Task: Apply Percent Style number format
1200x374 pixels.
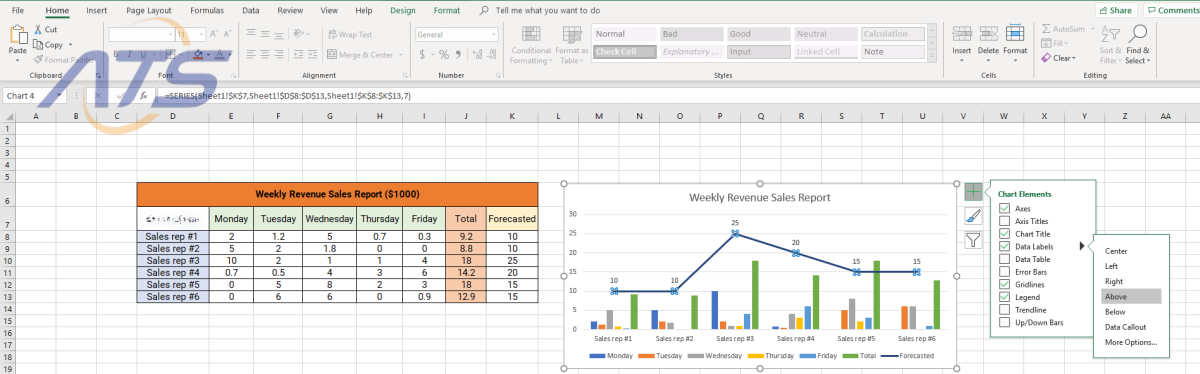Action: coord(444,55)
